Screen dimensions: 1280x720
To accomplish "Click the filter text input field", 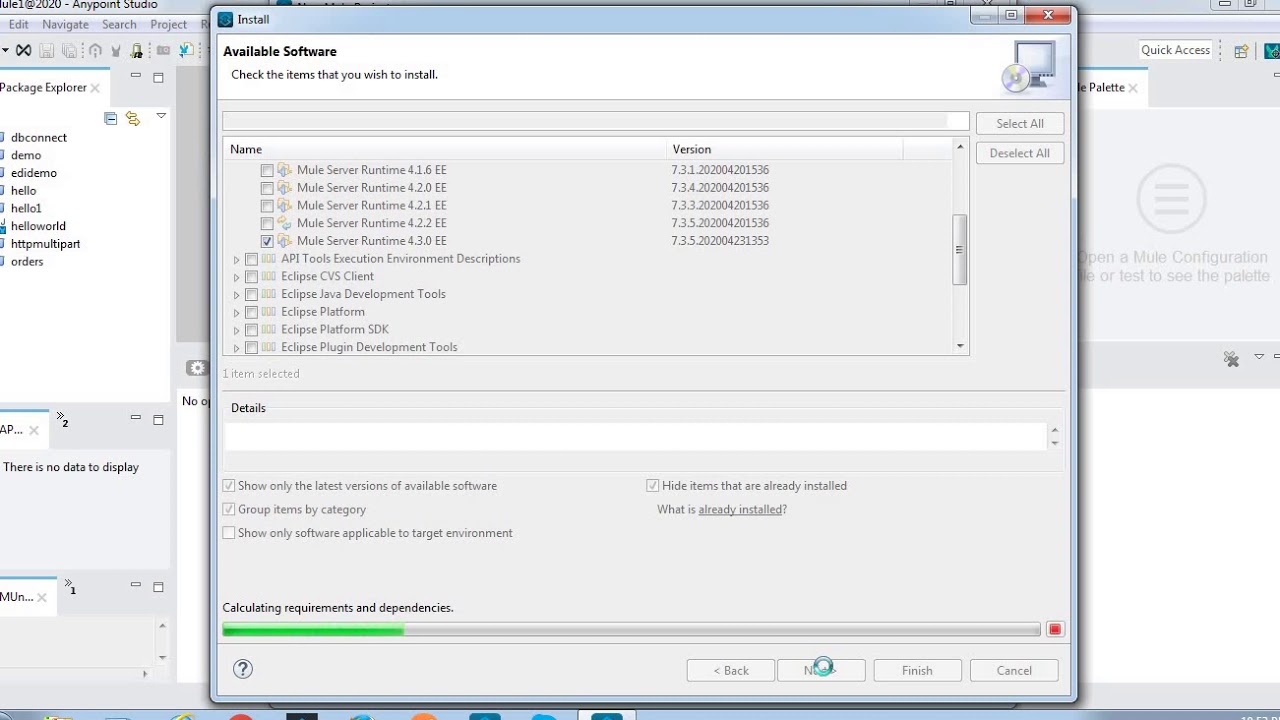I will 596,122.
